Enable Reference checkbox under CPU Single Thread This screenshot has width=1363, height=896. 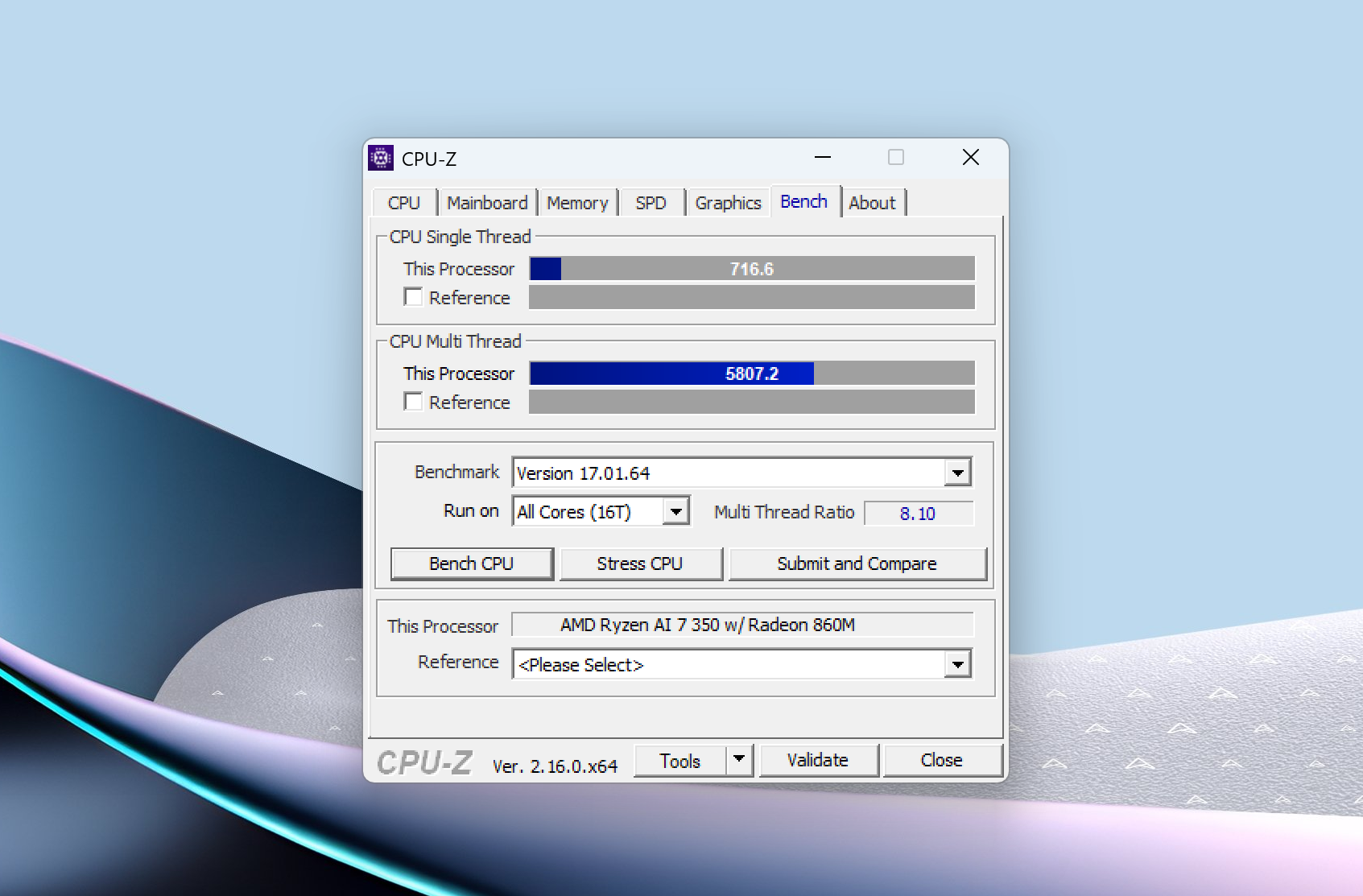click(x=413, y=297)
